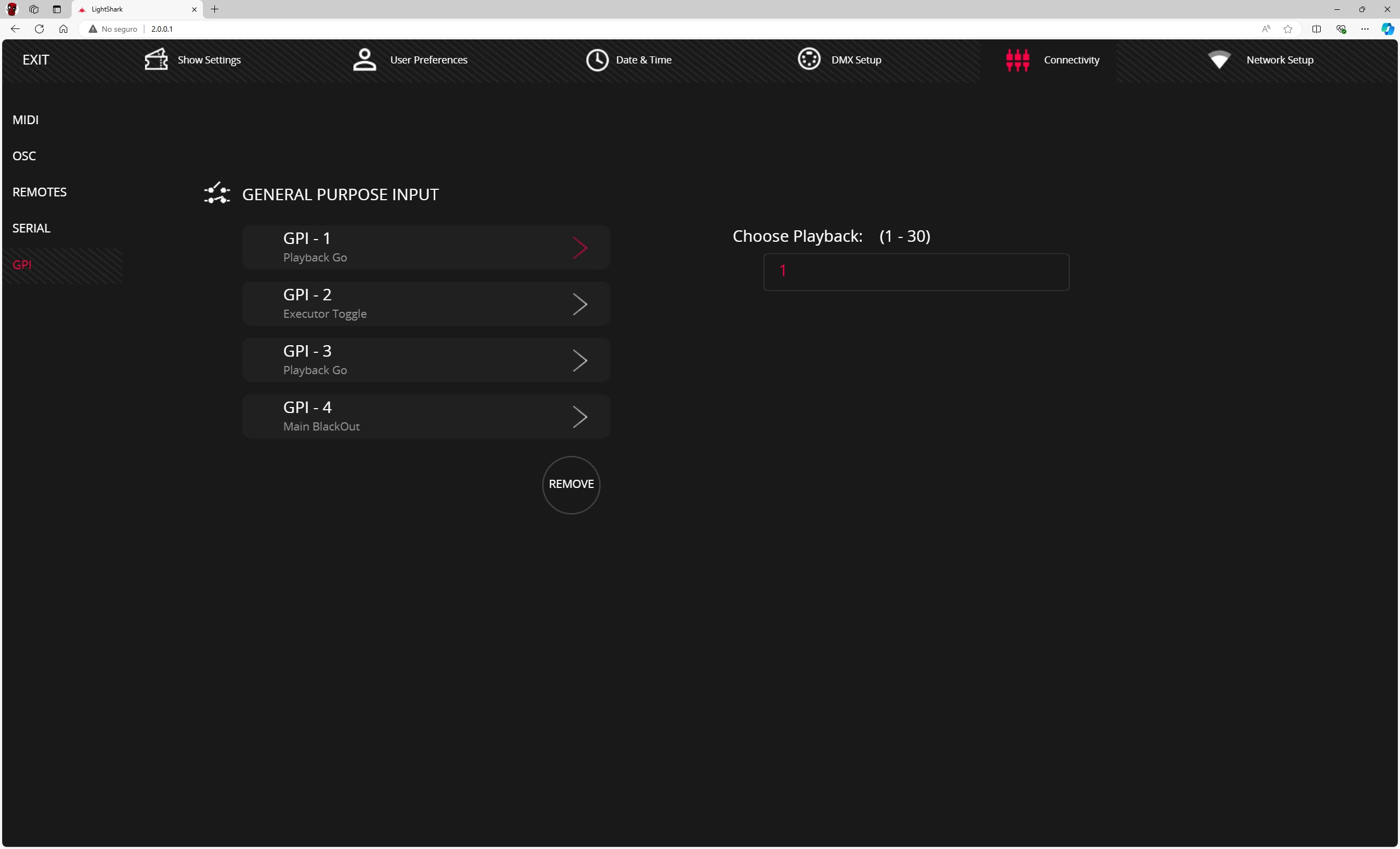Click the round REMOVE button
The width and height of the screenshot is (1400, 849).
click(571, 485)
